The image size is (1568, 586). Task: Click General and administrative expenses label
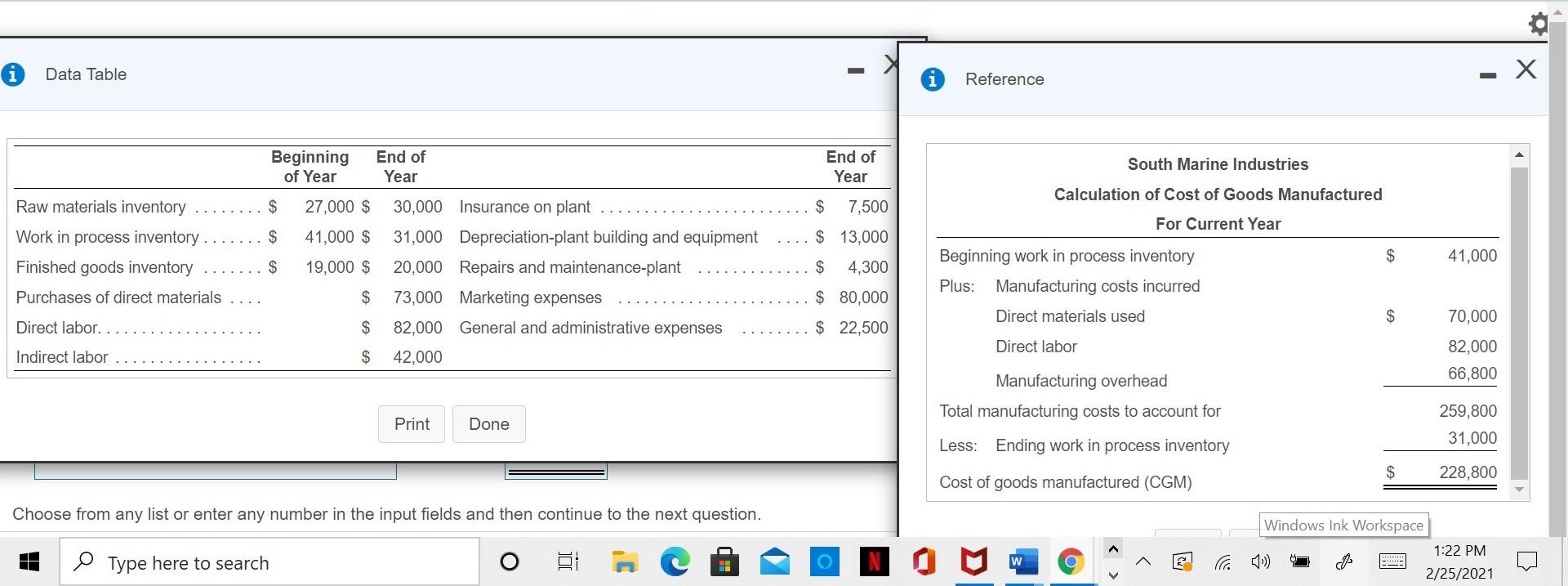(590, 328)
